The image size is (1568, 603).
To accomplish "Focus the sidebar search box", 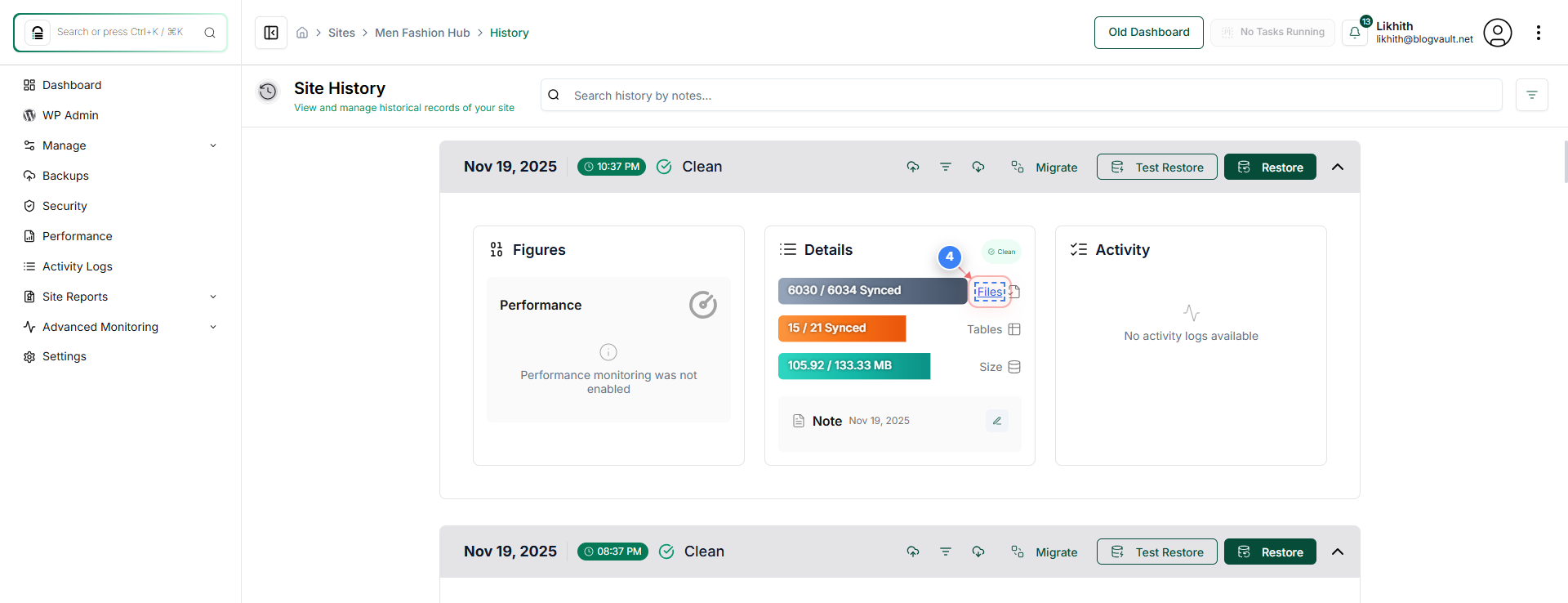I will (120, 33).
